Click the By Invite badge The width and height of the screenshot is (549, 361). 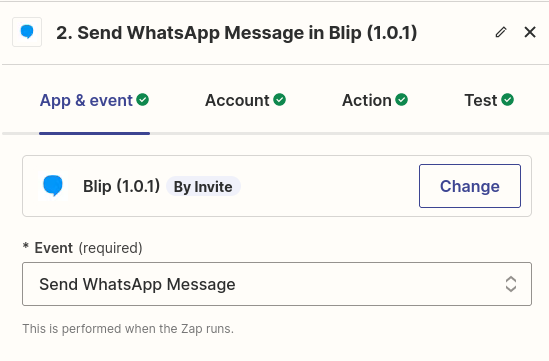[x=203, y=186]
